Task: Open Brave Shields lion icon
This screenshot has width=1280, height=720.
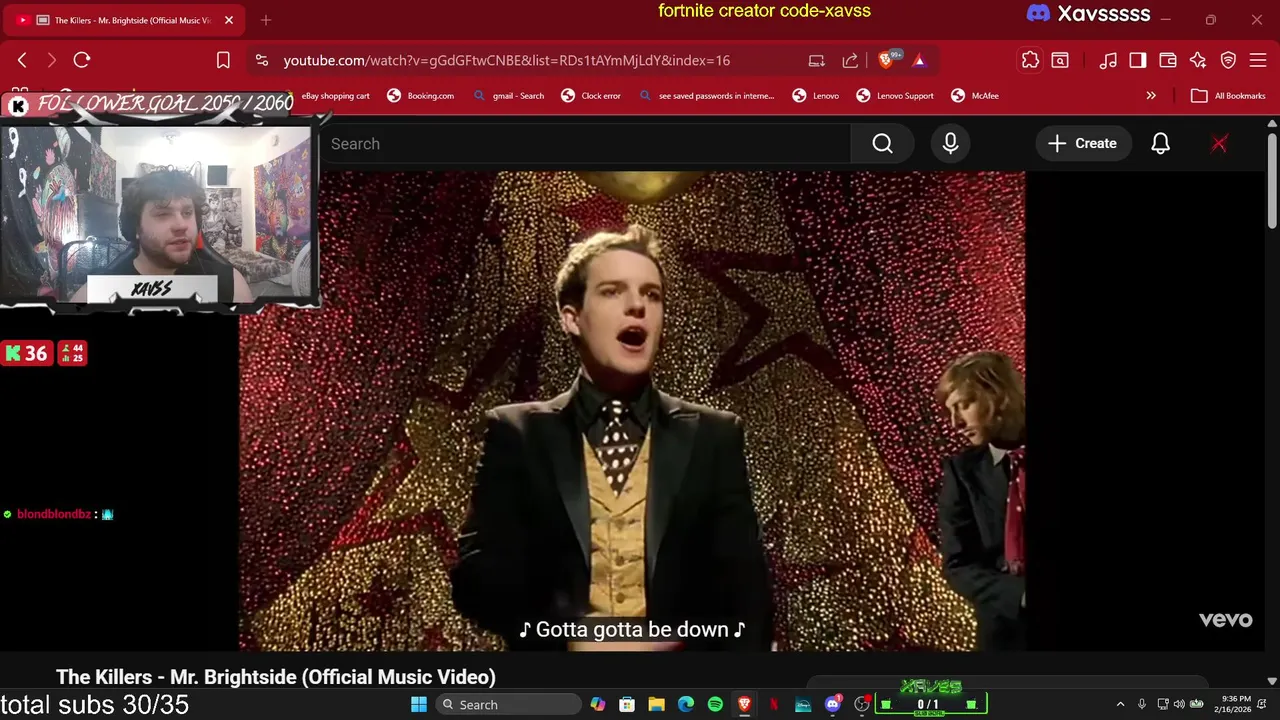Action: (886, 60)
